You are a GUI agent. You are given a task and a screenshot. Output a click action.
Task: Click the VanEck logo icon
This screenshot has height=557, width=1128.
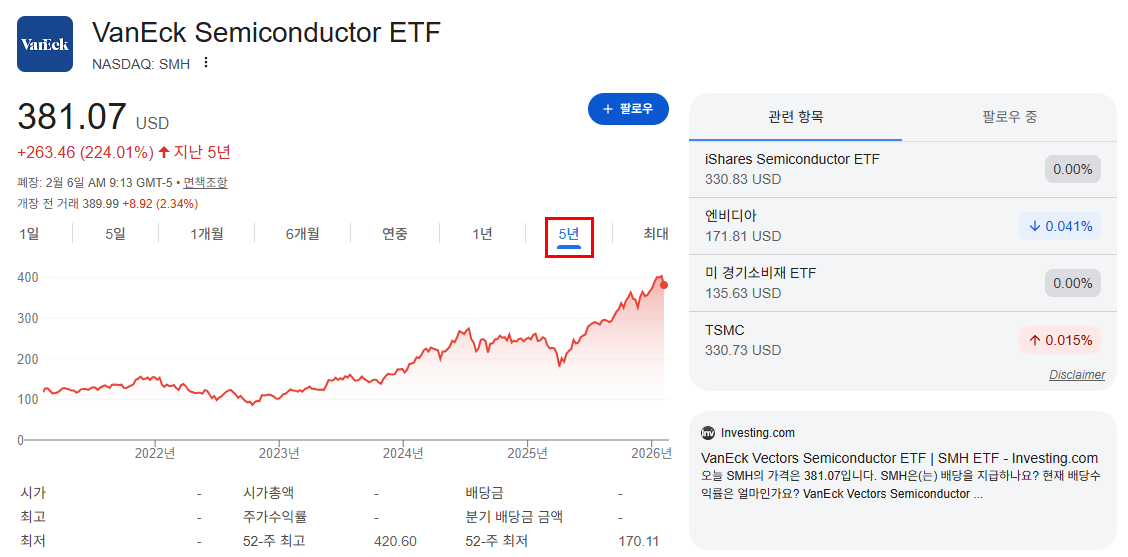pyautogui.click(x=45, y=44)
